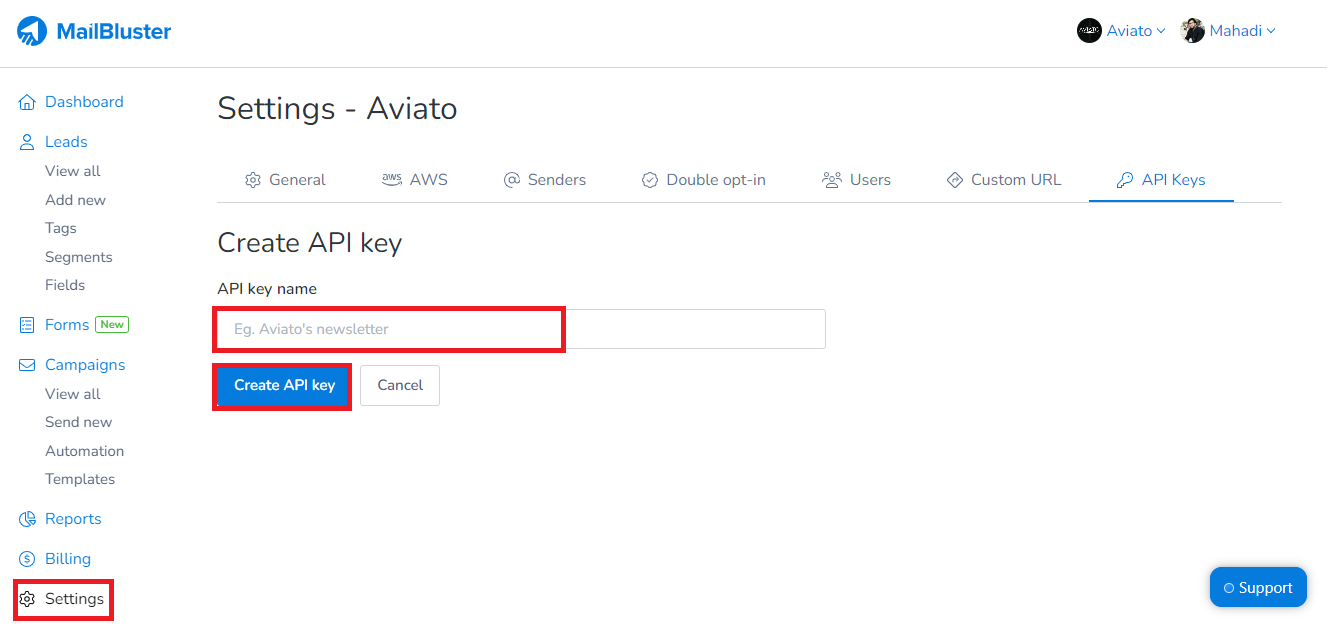The image size is (1329, 627).
Task: Select the Custom URL tab
Action: point(1004,180)
